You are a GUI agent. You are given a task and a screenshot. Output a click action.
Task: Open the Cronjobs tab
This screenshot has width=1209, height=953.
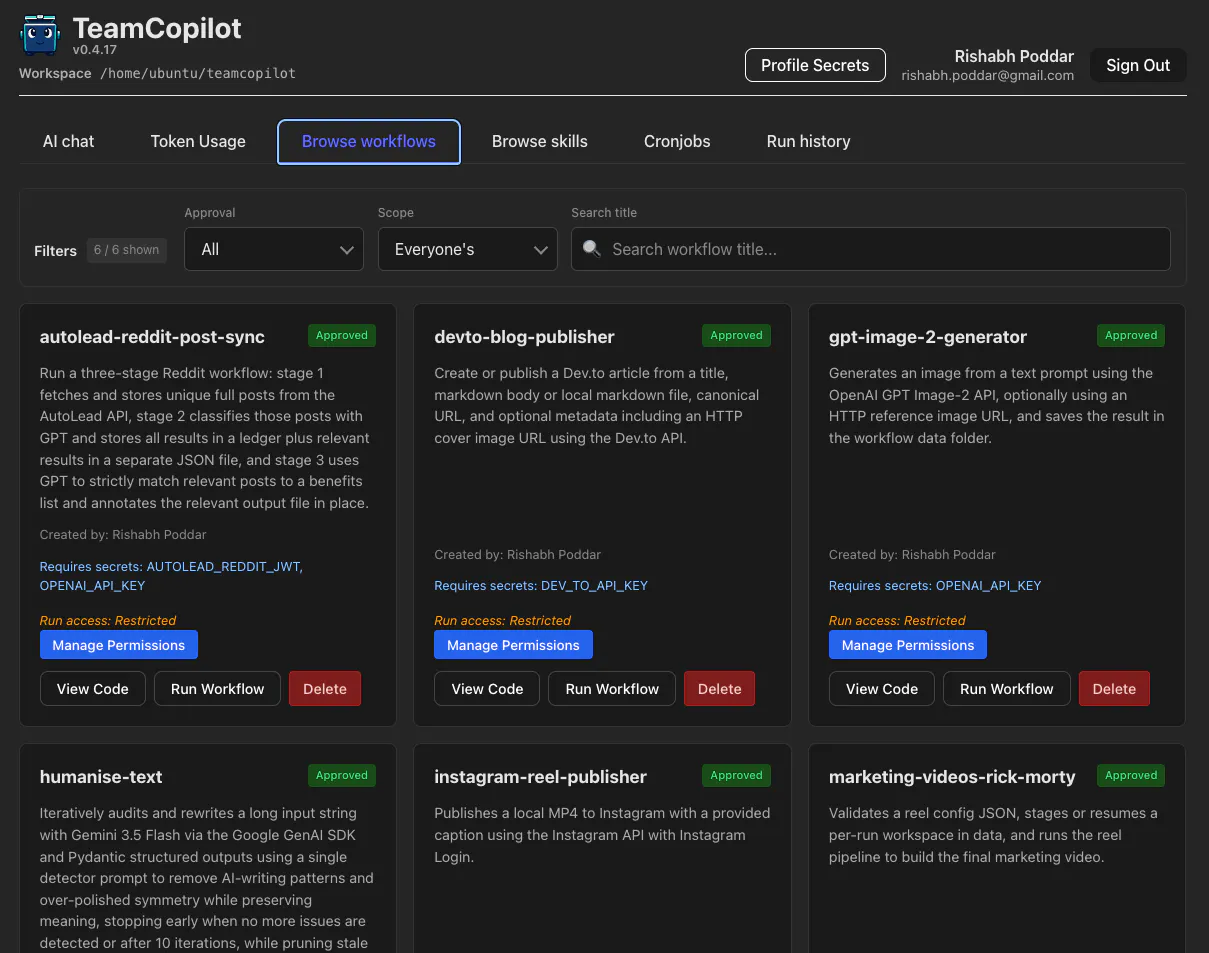click(x=677, y=141)
